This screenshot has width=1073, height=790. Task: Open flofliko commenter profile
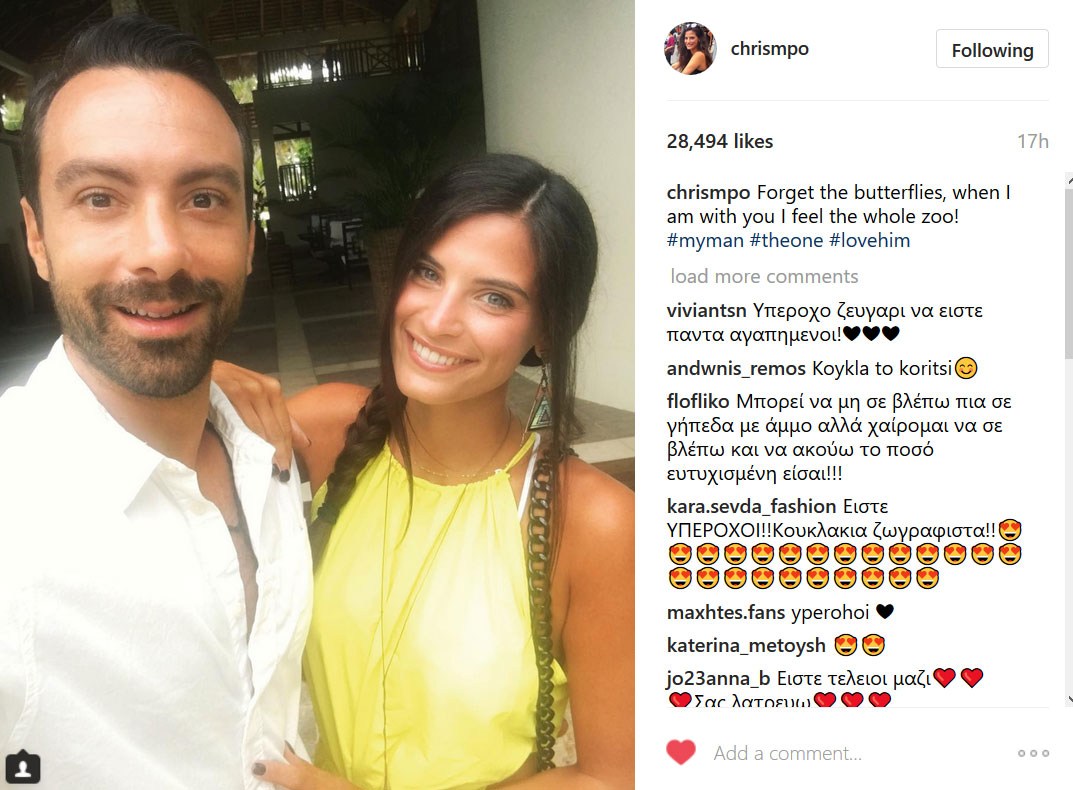pyautogui.click(x=698, y=401)
